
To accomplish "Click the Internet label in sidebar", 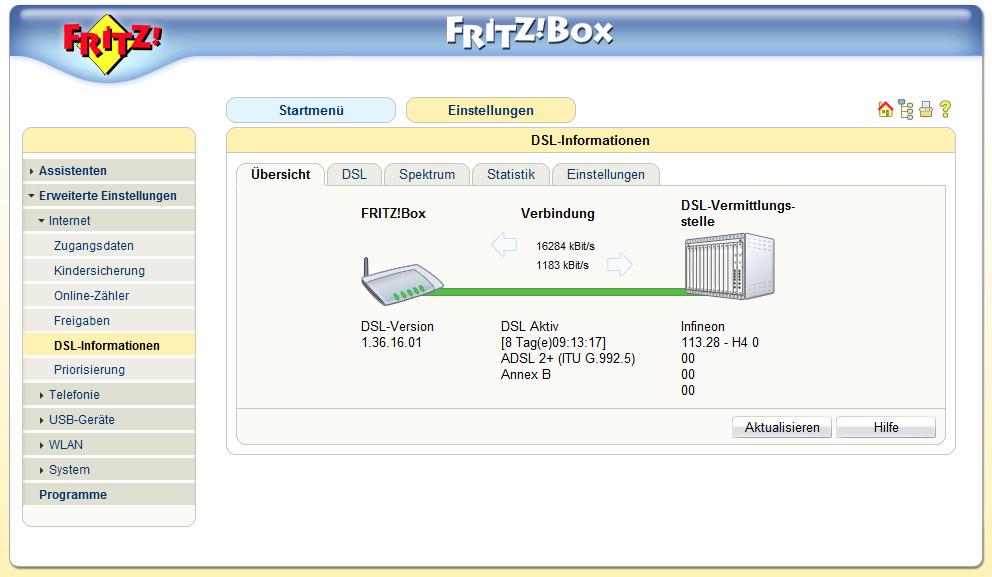I will 70,221.
